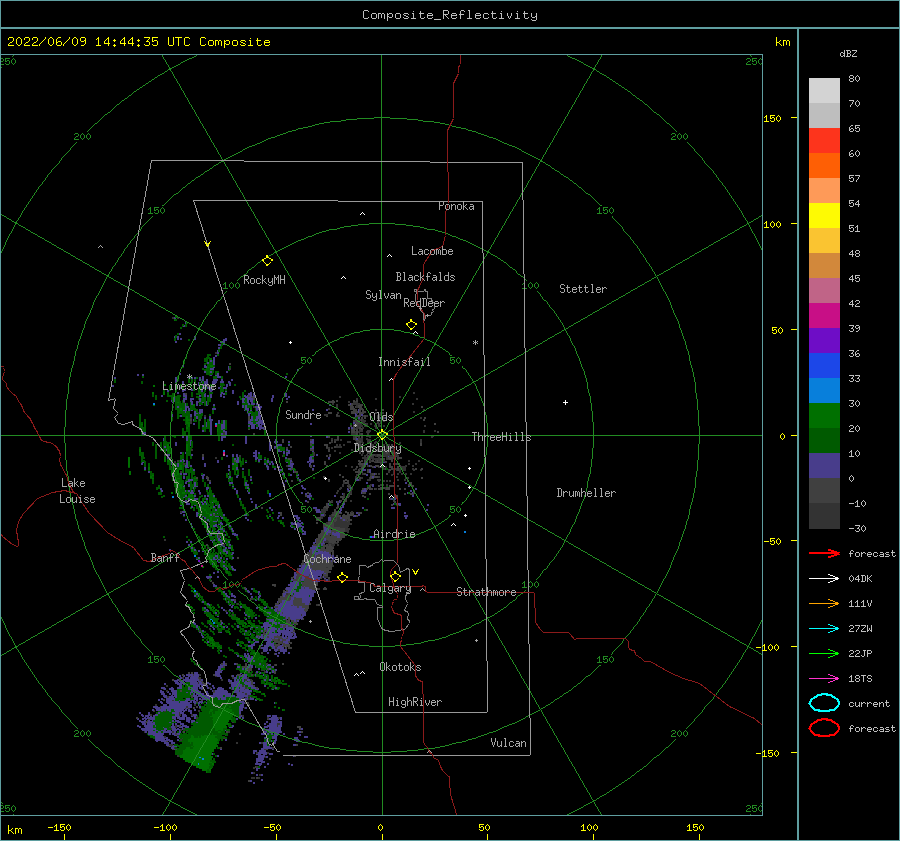
Task: Click the Okotoks town label
Action: click(401, 667)
